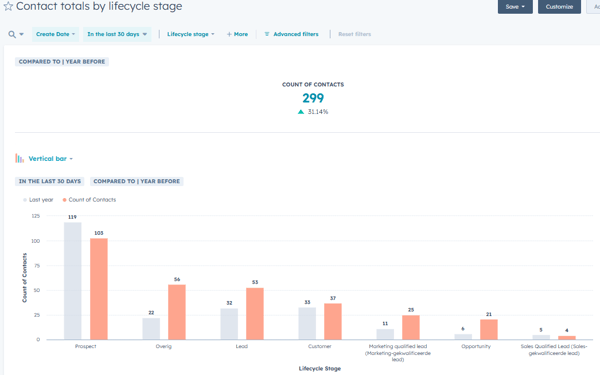Open In the last 30 days dropdown
The height and width of the screenshot is (375, 600).
(x=117, y=34)
